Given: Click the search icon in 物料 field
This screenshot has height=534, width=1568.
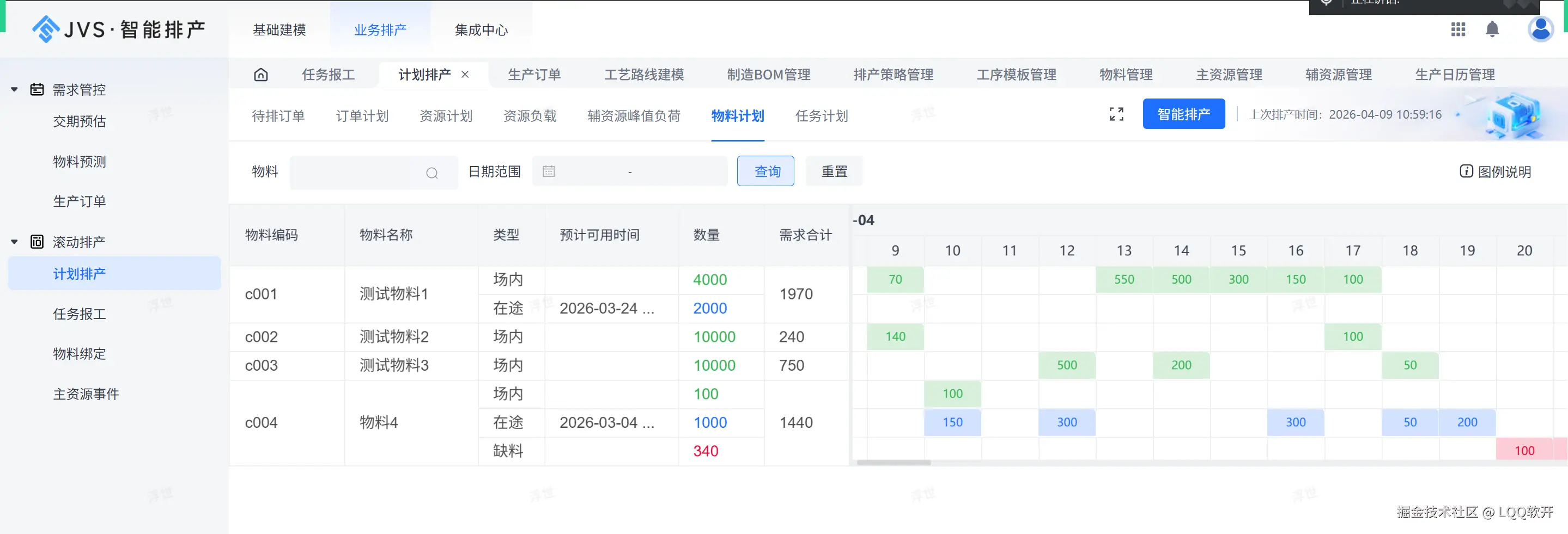Looking at the screenshot, I should pyautogui.click(x=431, y=173).
